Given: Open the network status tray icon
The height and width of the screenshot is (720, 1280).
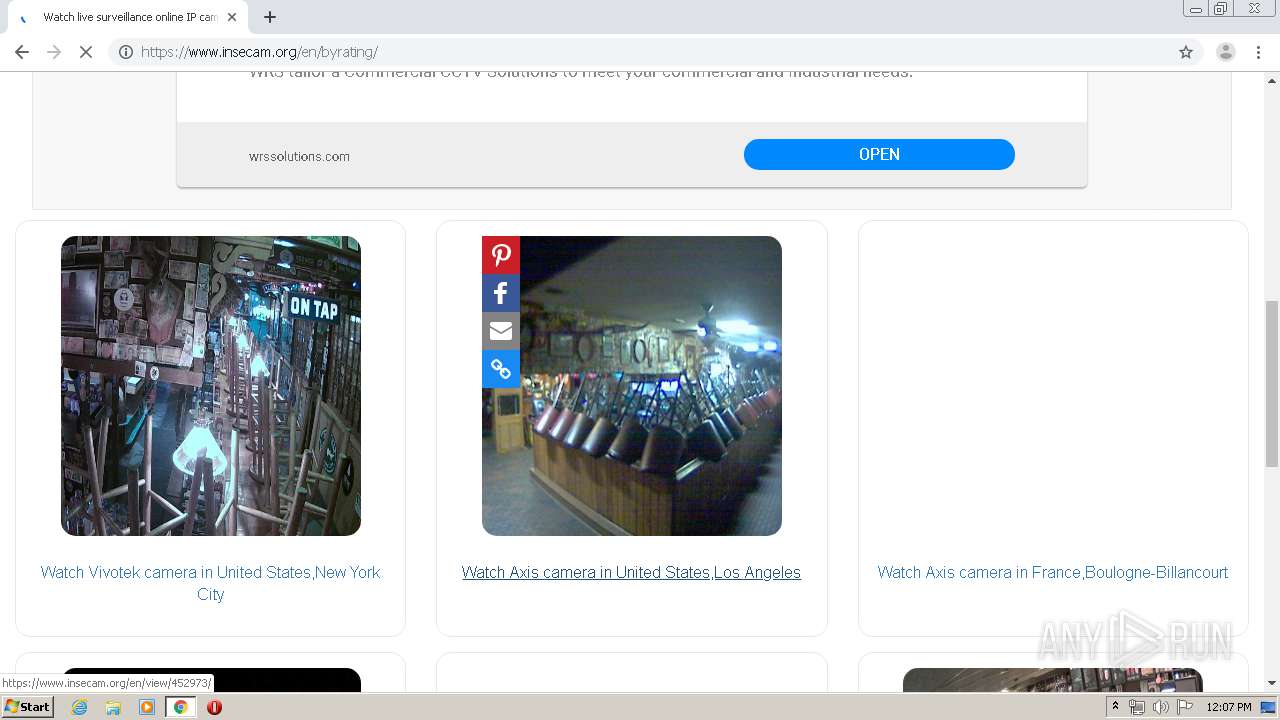Looking at the screenshot, I should (1137, 707).
